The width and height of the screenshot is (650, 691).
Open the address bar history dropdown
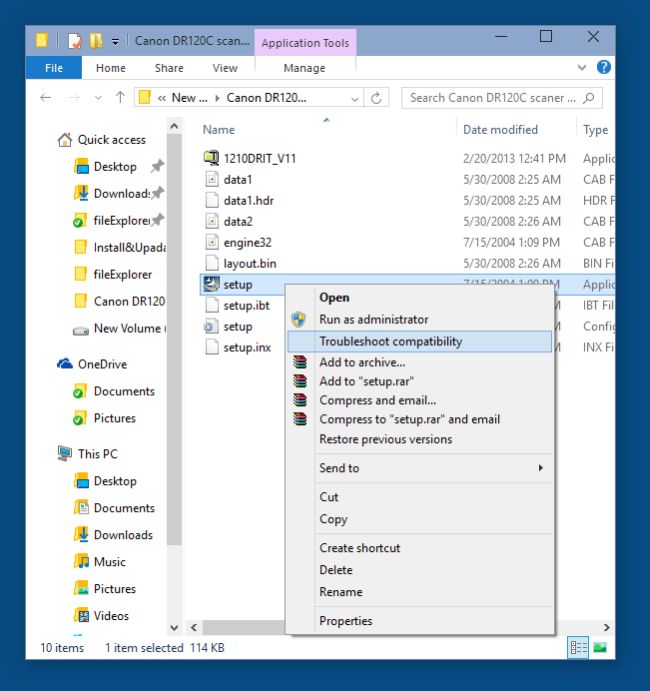point(354,98)
